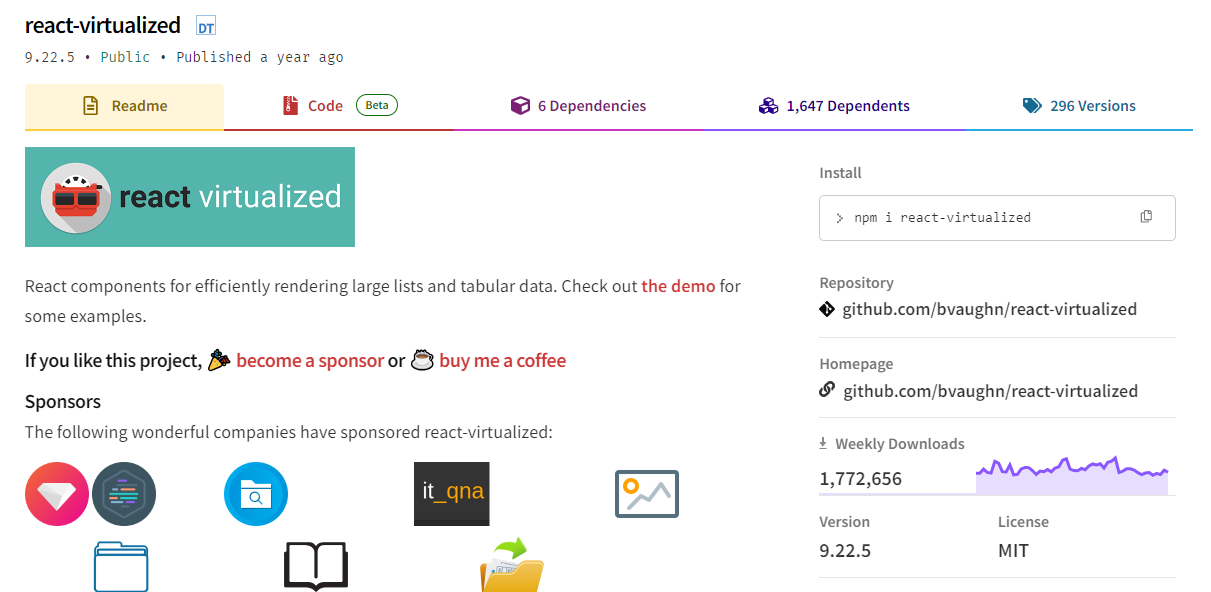Click the picture frame sponsor icon
The height and width of the screenshot is (592, 1211).
tap(646, 494)
